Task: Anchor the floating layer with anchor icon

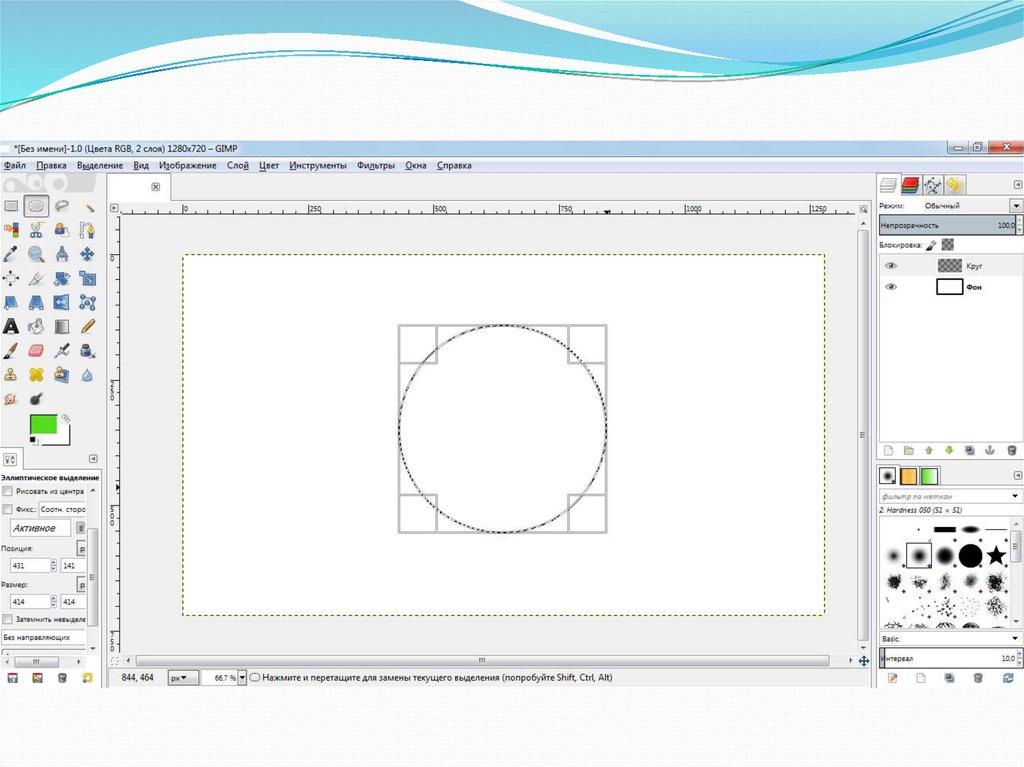Action: (x=991, y=451)
